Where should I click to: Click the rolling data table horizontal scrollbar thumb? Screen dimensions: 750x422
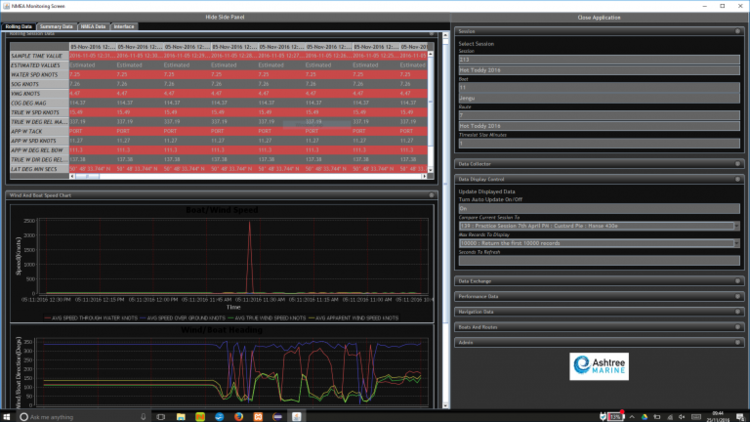click(88, 177)
